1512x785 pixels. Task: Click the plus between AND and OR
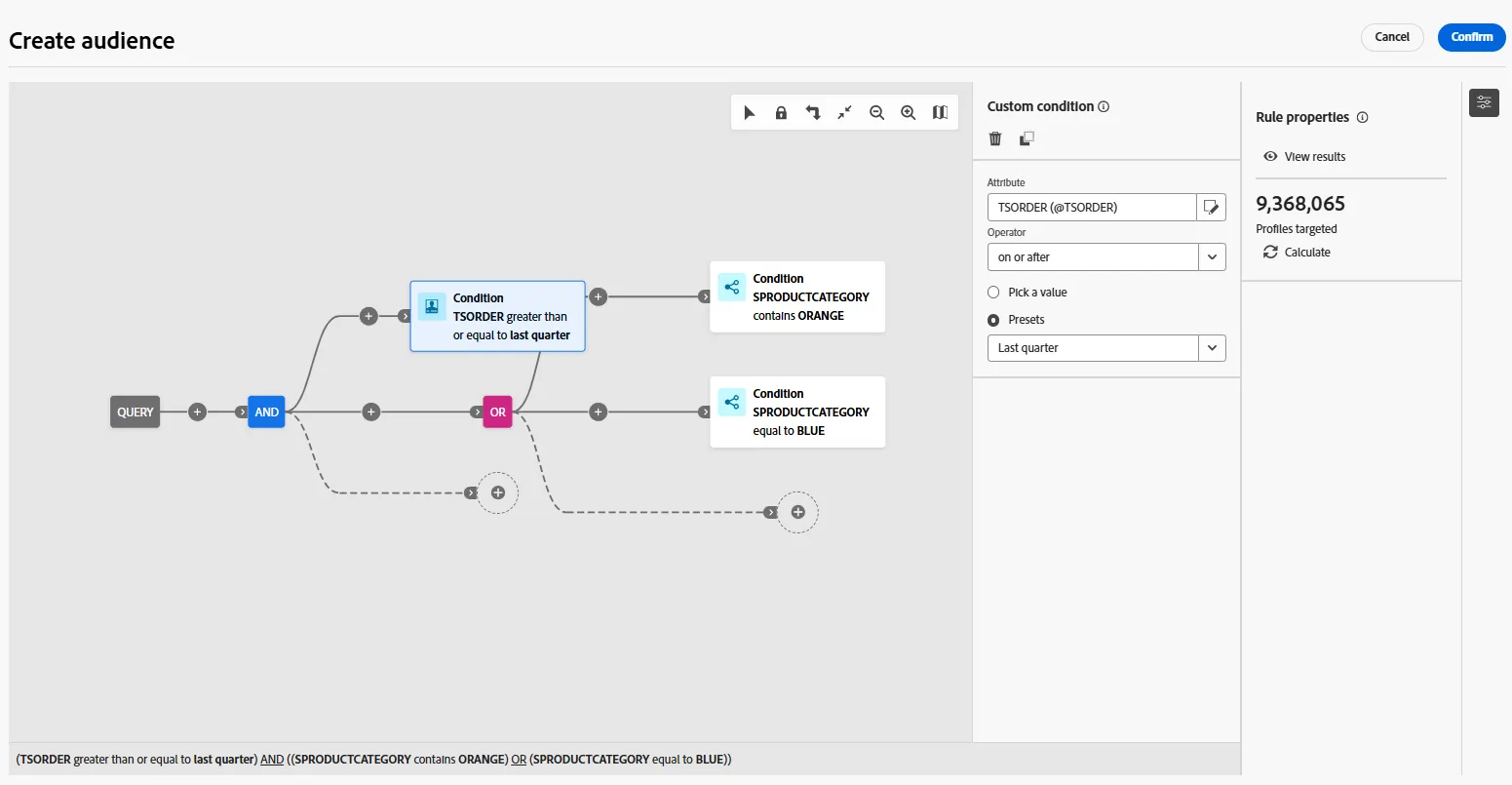click(x=370, y=412)
